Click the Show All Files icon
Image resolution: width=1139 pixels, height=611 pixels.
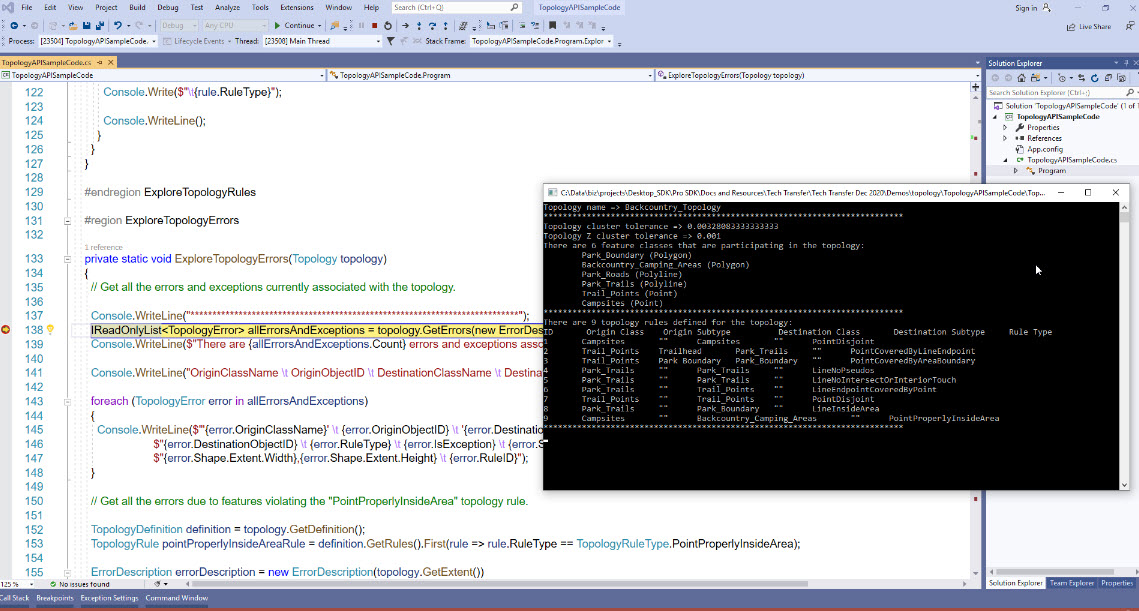tap(1119, 77)
